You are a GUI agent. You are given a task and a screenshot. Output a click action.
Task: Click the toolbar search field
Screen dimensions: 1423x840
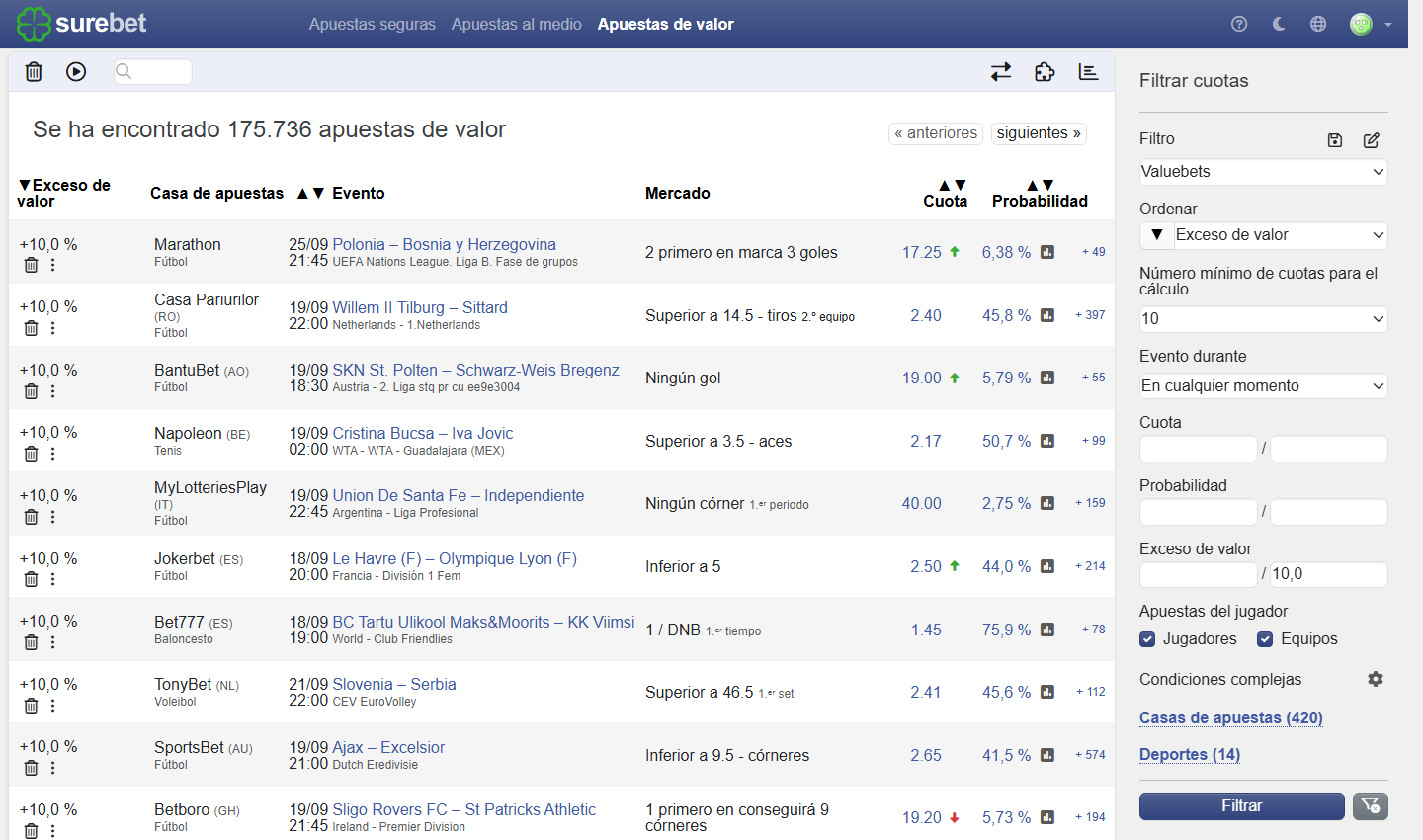point(153,71)
